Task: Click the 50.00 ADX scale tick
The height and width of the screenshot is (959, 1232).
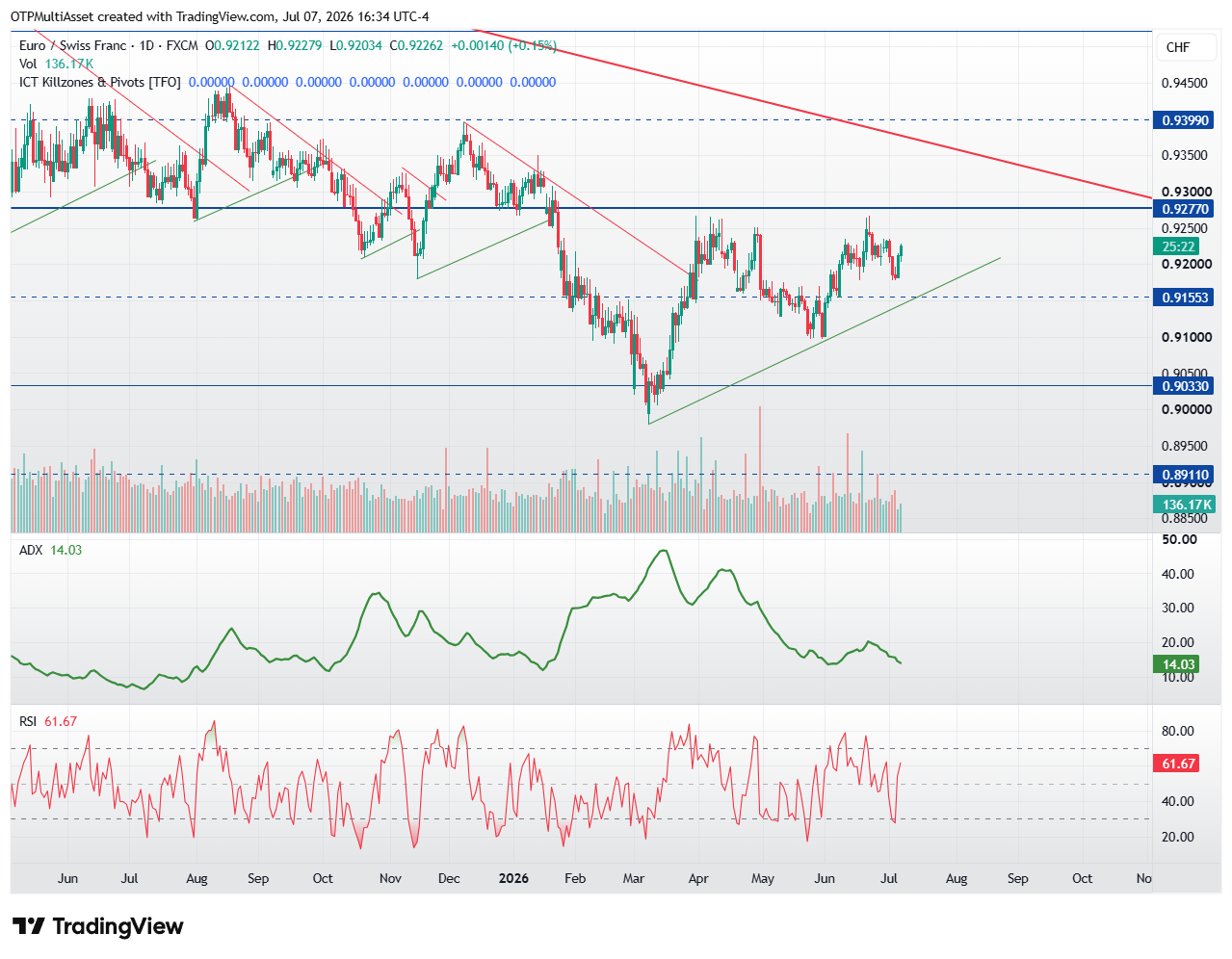Action: [x=1179, y=539]
